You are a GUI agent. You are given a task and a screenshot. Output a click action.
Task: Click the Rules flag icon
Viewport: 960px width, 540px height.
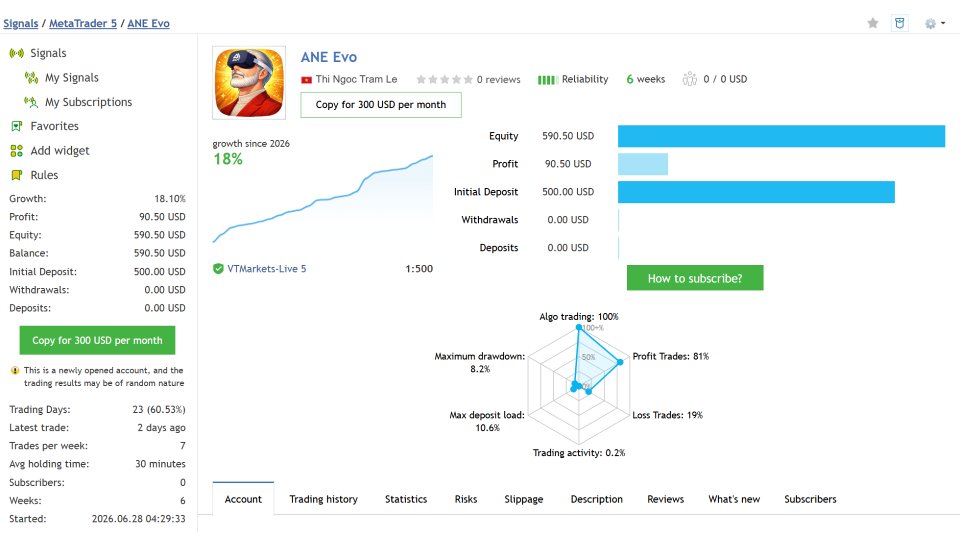pyautogui.click(x=17, y=175)
